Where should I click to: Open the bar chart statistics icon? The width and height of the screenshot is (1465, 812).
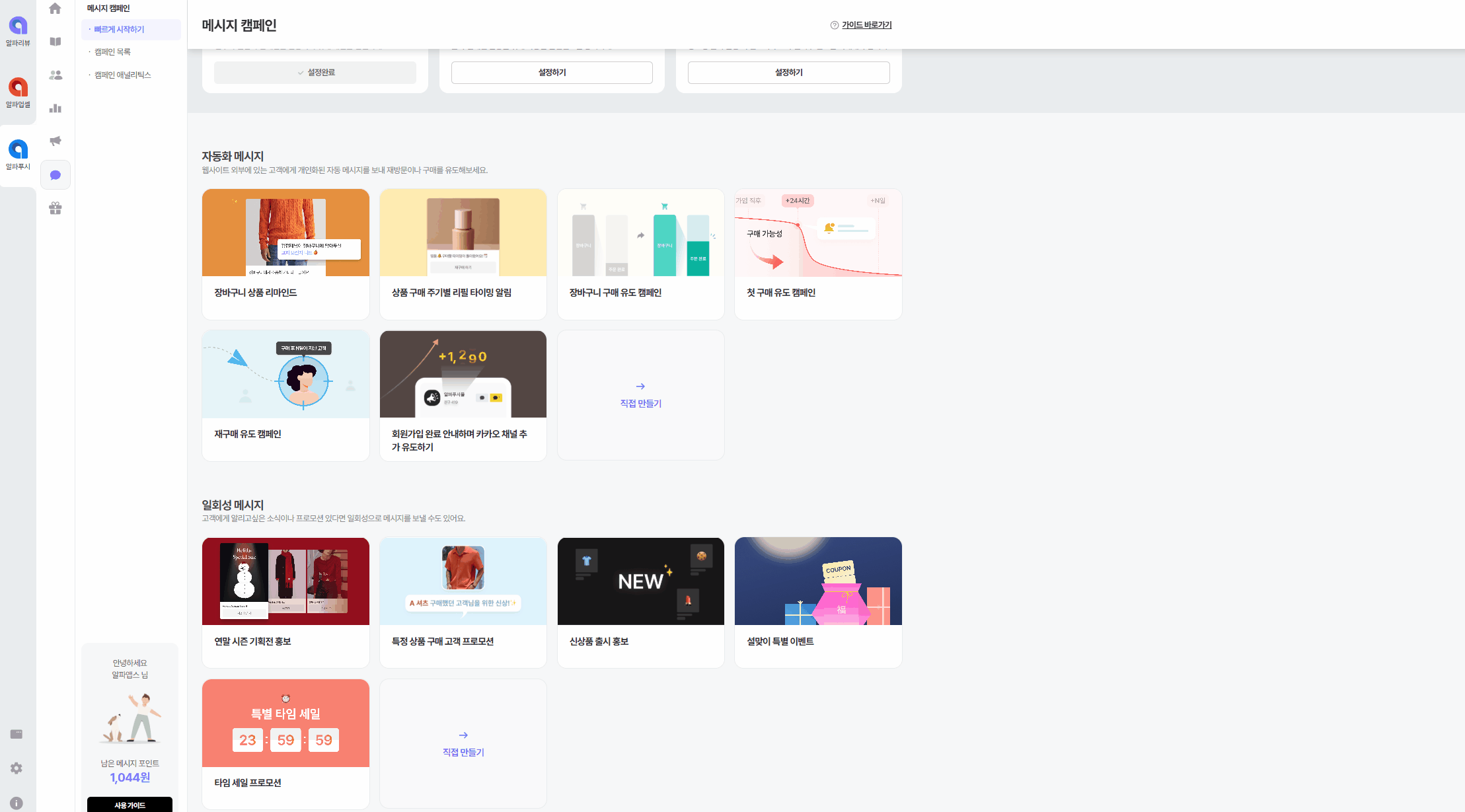coord(56,108)
